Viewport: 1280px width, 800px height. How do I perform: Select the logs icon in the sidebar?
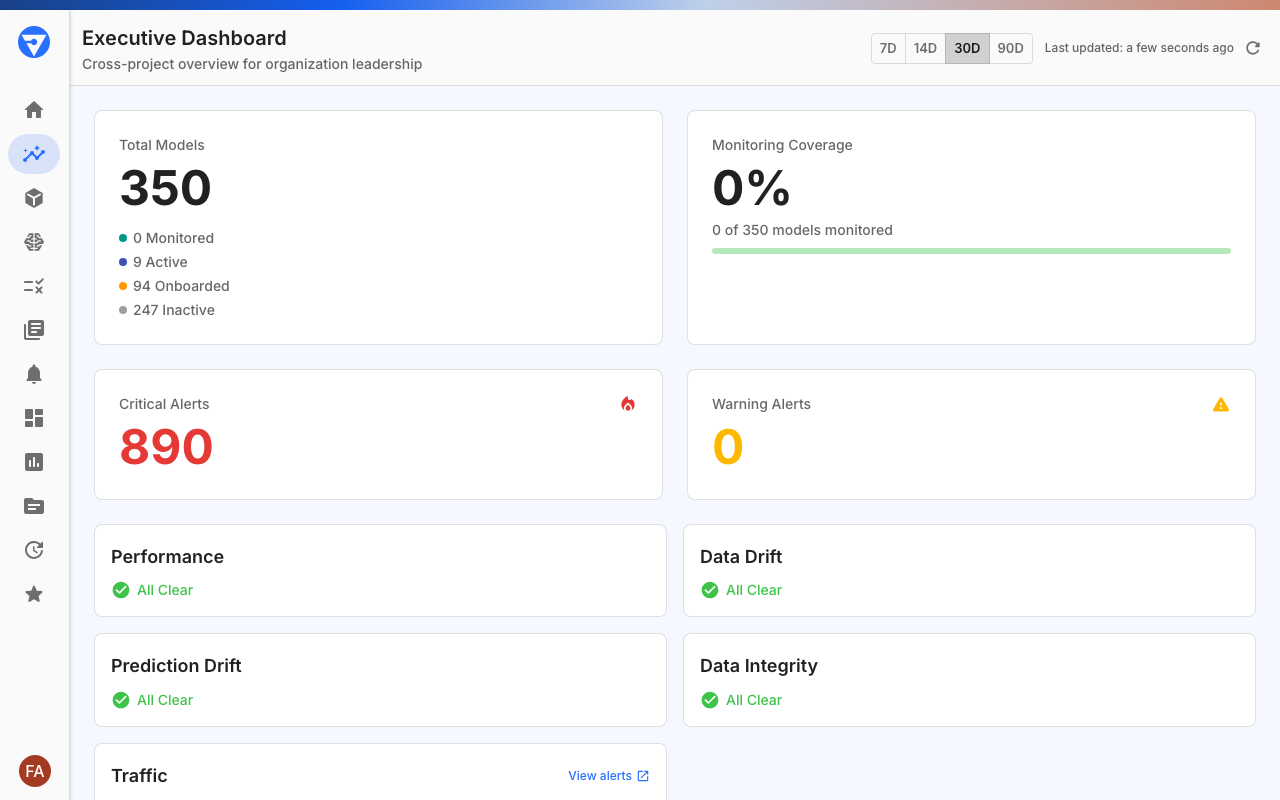point(34,330)
